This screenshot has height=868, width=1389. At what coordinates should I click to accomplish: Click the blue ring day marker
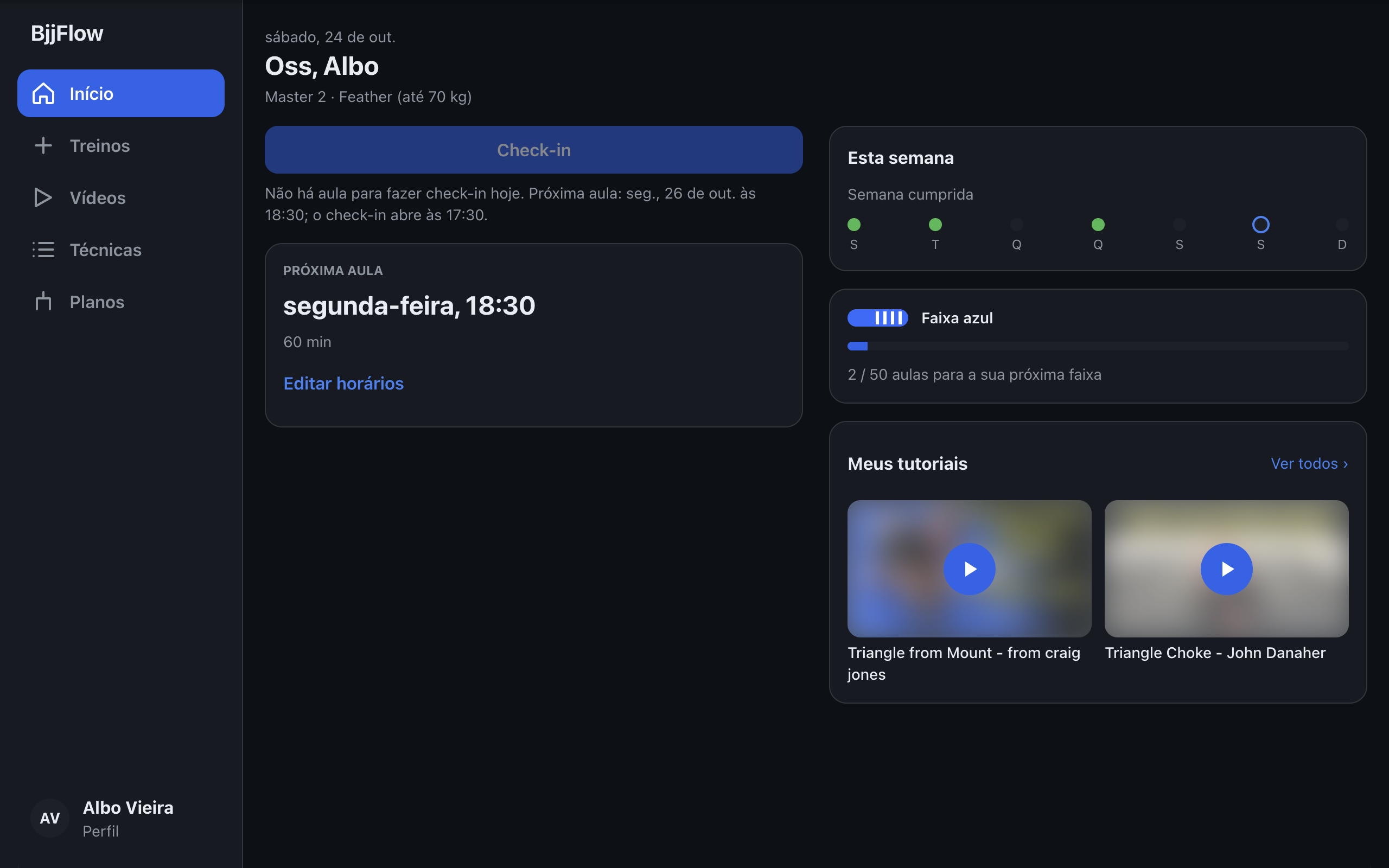tap(1260, 225)
